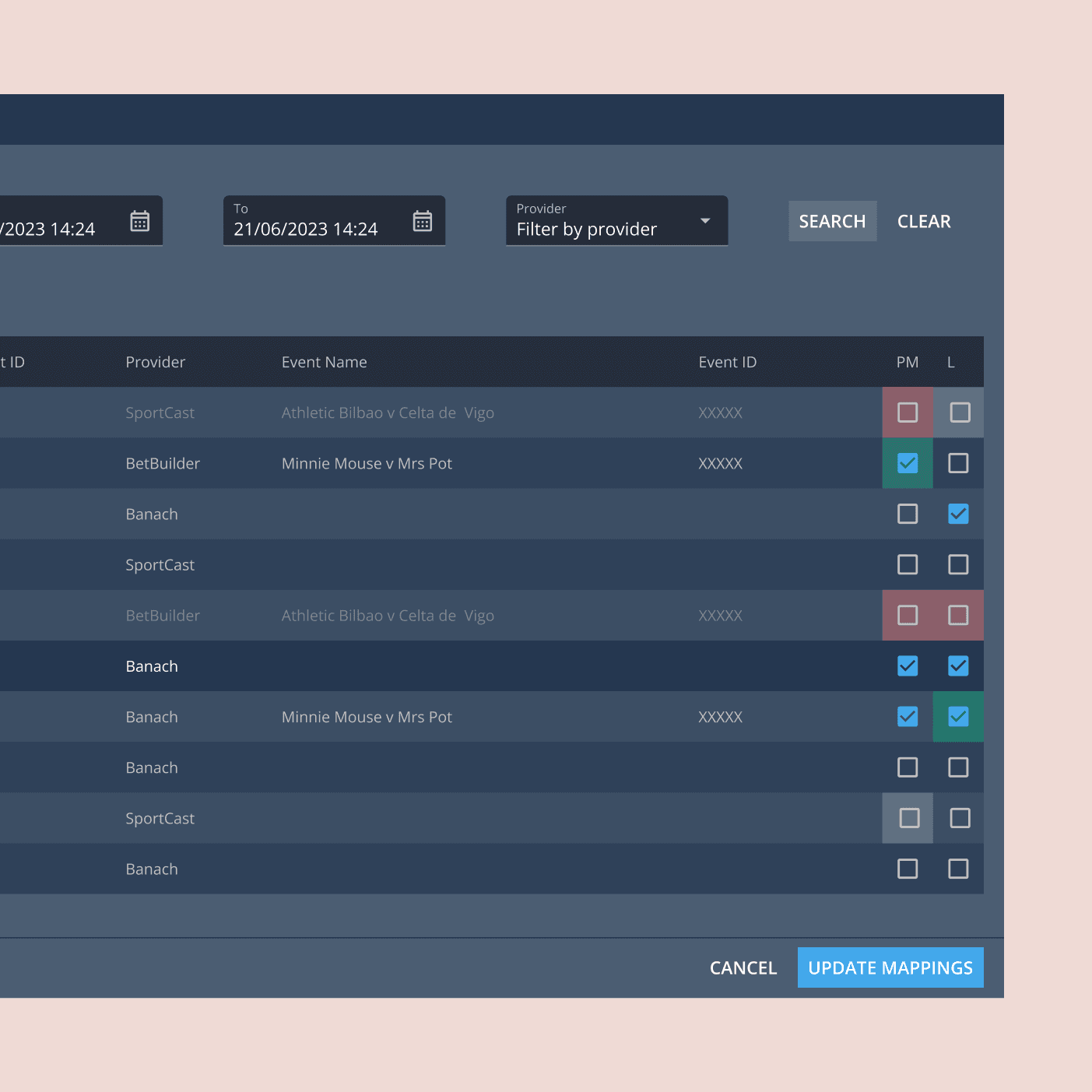Expand the Provider dropdown arrow
The width and height of the screenshot is (1092, 1092).
click(705, 221)
